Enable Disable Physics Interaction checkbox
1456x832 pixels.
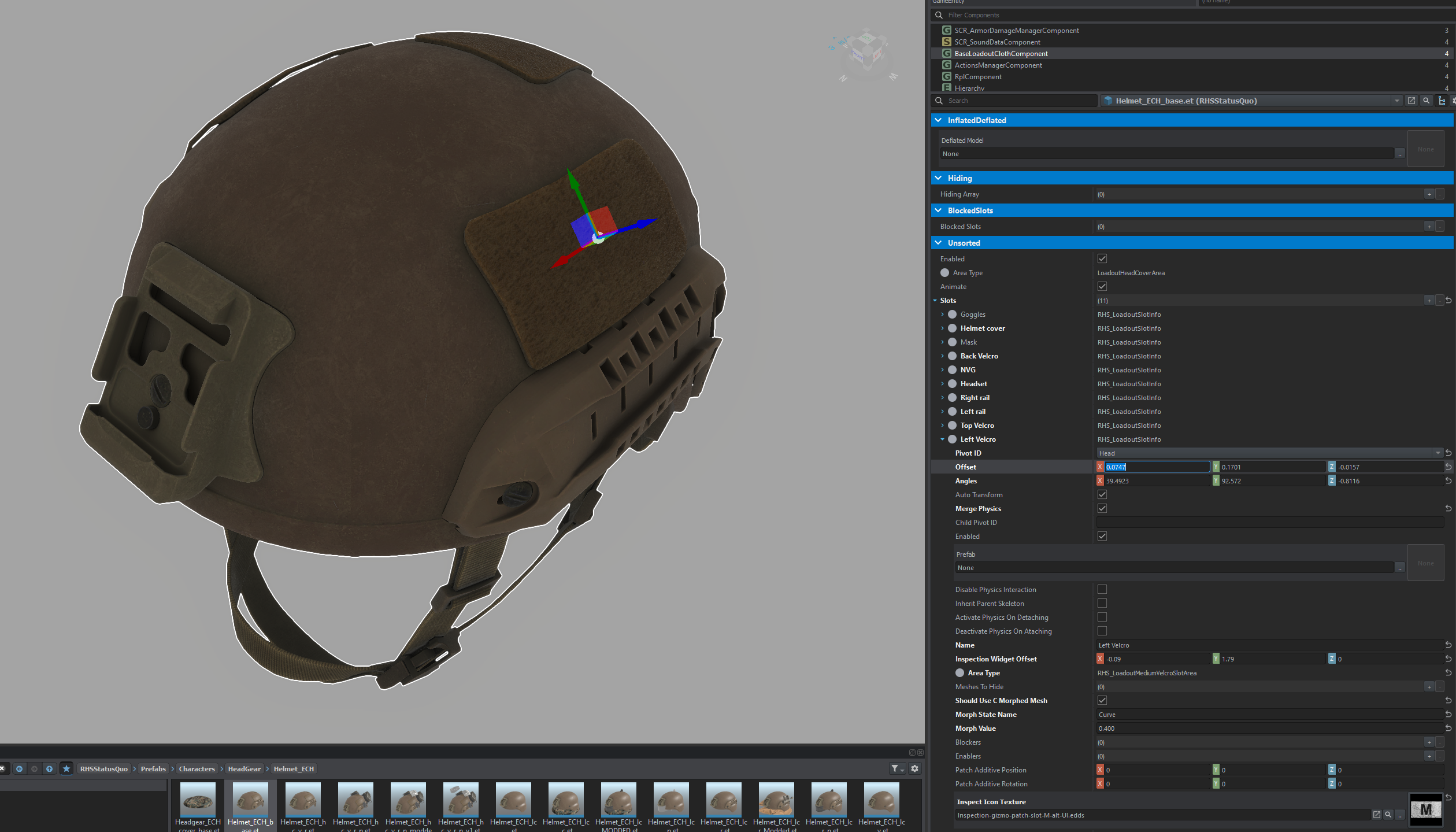pos(1102,589)
